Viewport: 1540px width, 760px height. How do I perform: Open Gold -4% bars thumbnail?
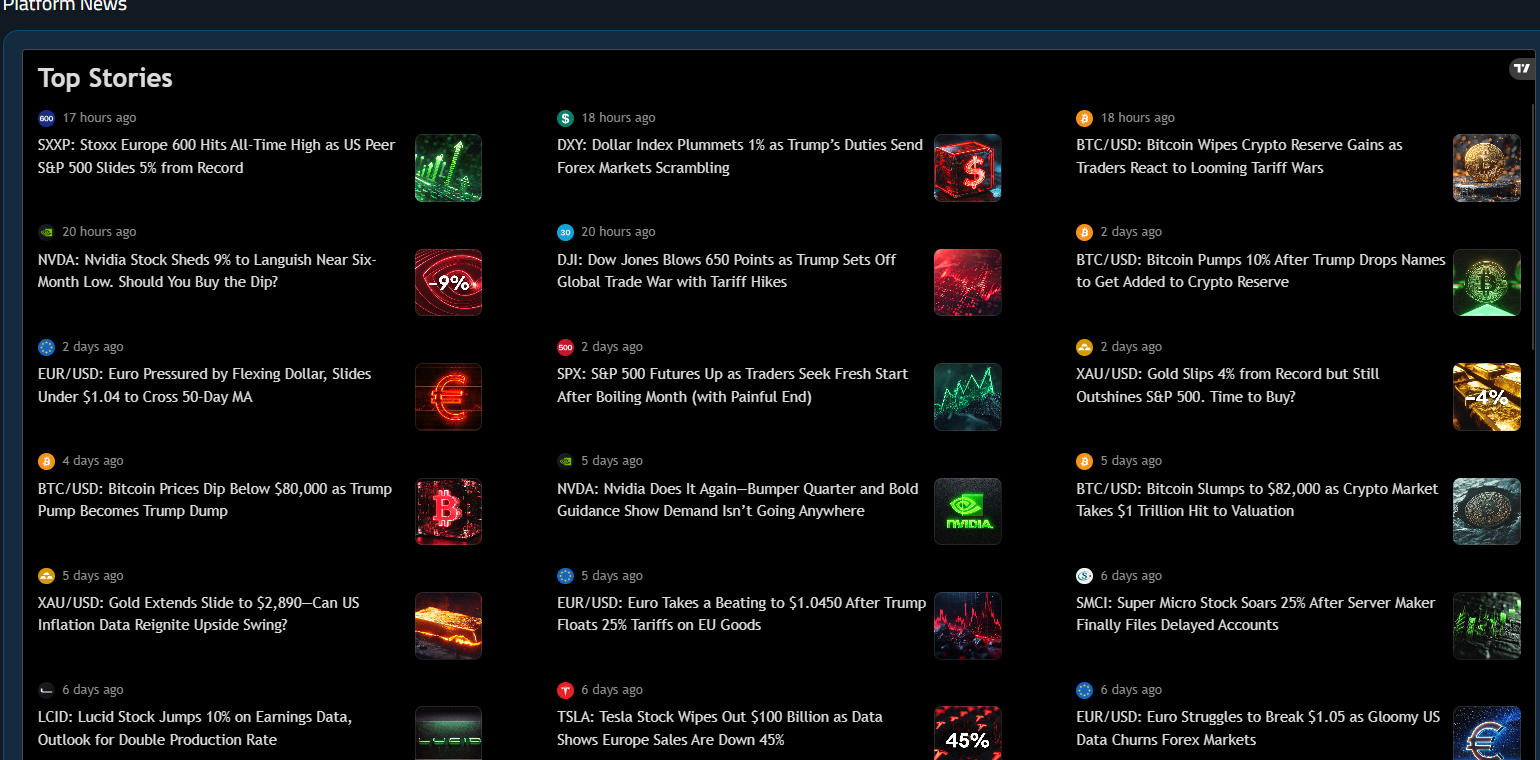1486,397
